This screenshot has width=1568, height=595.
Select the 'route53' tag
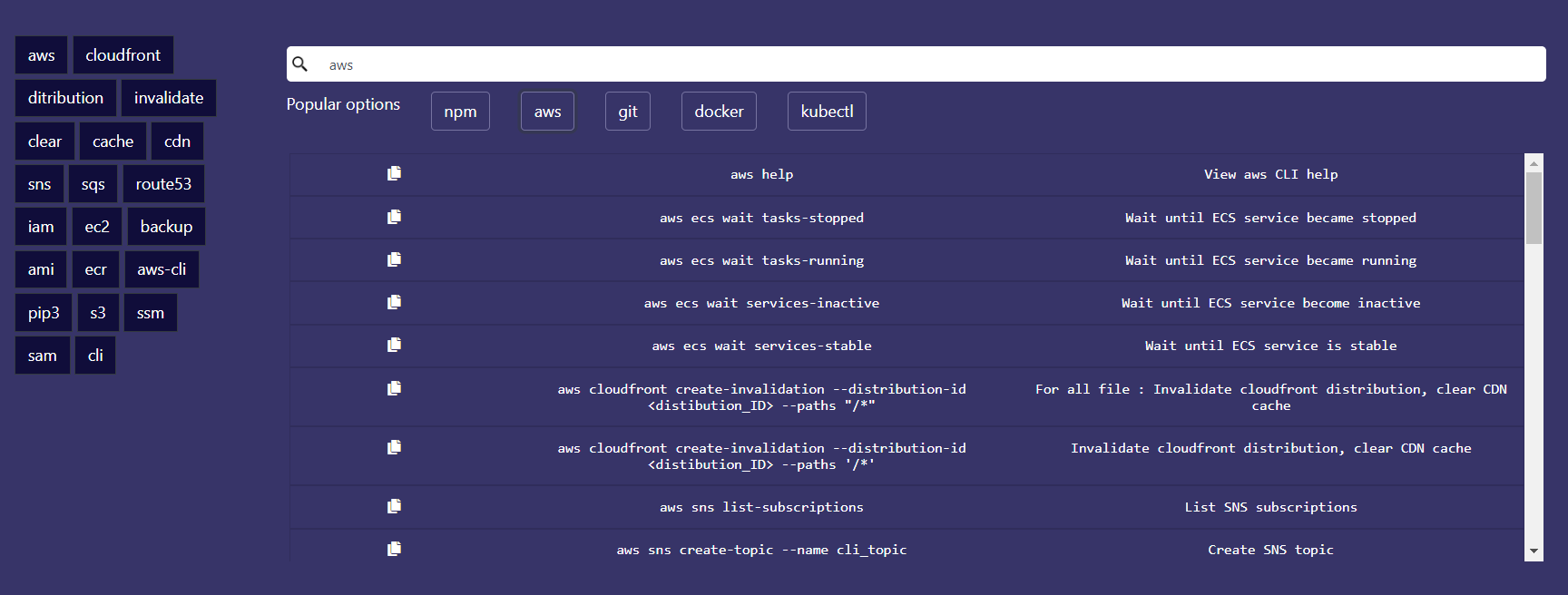coord(163,184)
